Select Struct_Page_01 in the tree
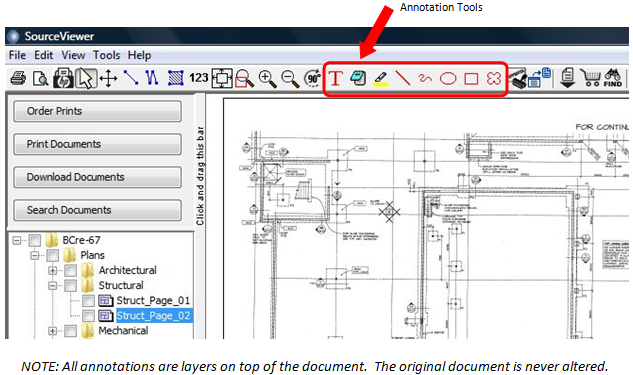This screenshot has height=375, width=633. (153, 301)
